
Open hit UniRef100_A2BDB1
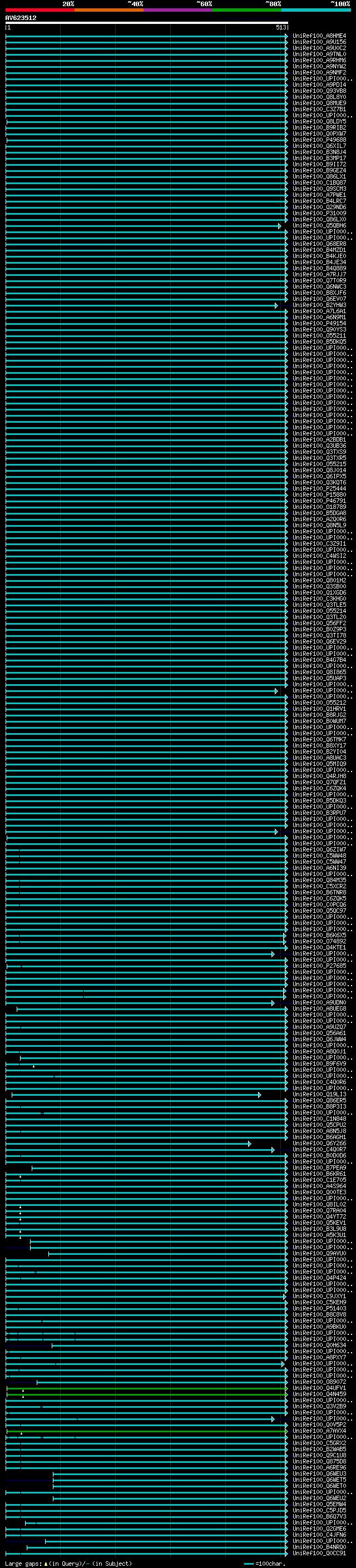pos(319,439)
